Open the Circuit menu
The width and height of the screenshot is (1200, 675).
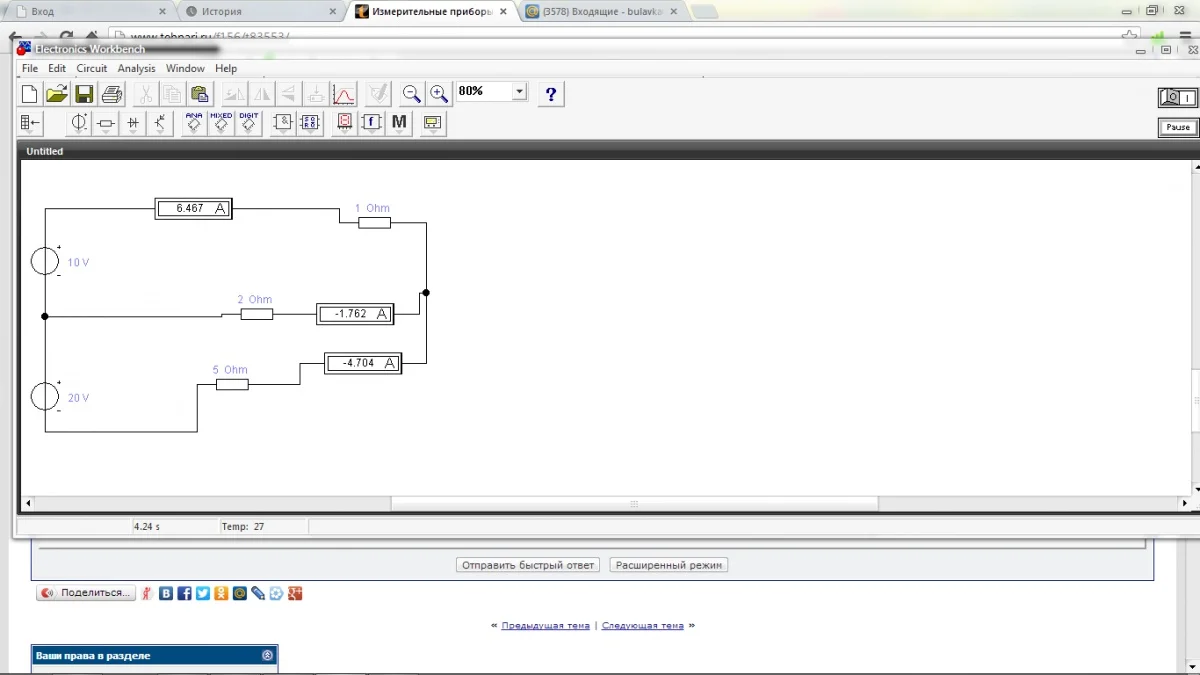91,68
